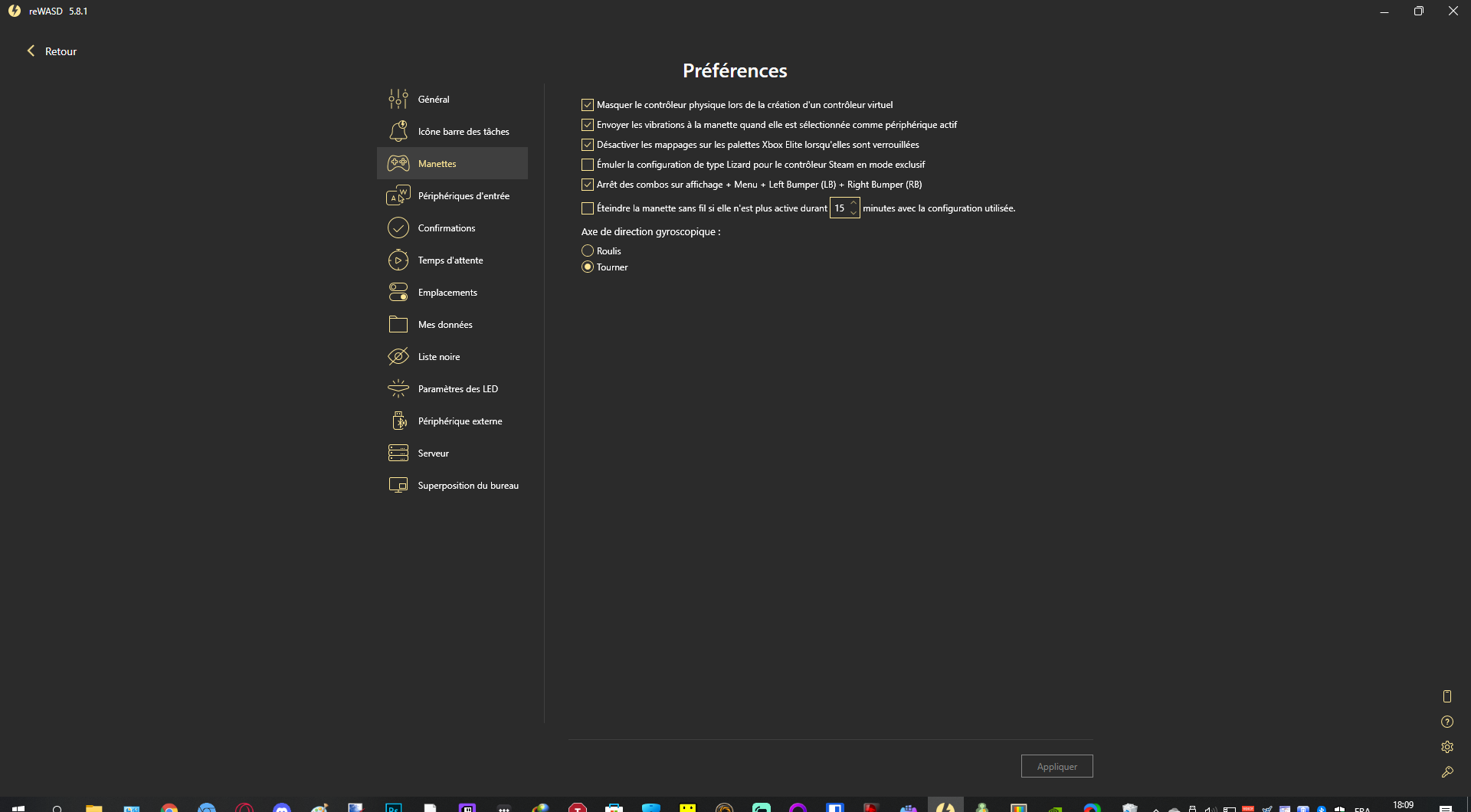
Task: Open Périphériques d'entrée preferences section
Action: click(463, 196)
